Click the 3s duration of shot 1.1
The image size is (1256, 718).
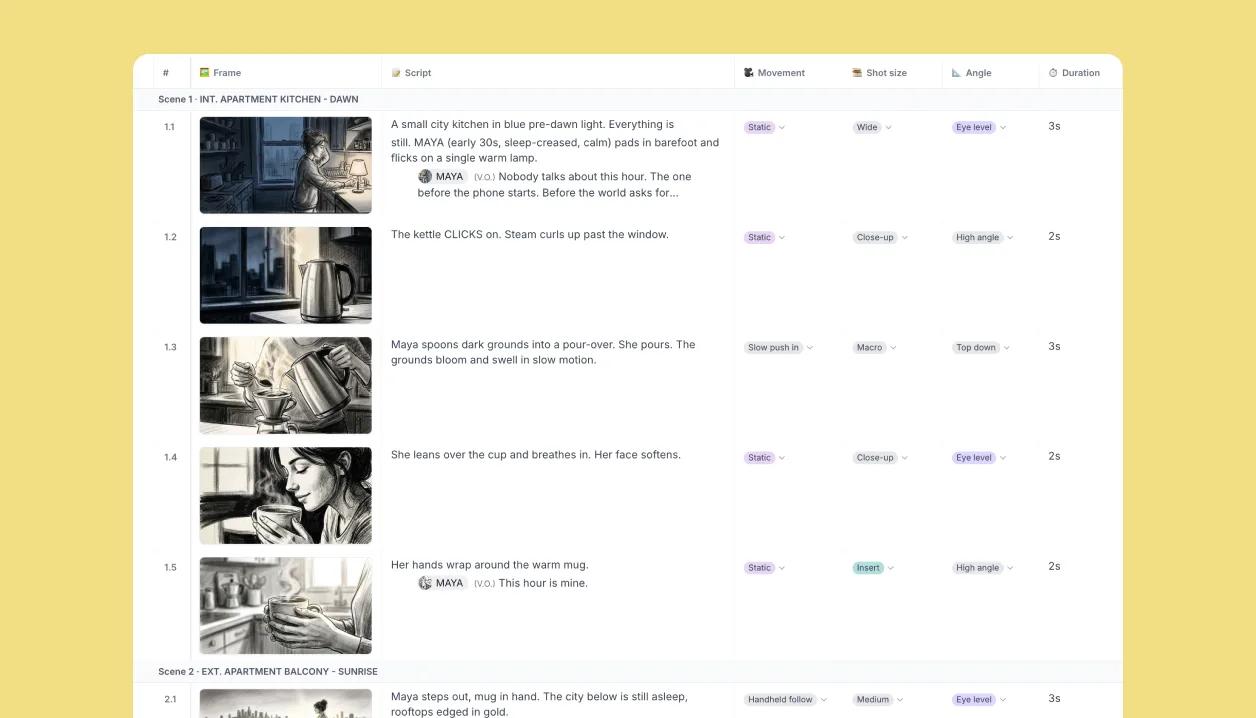1054,126
